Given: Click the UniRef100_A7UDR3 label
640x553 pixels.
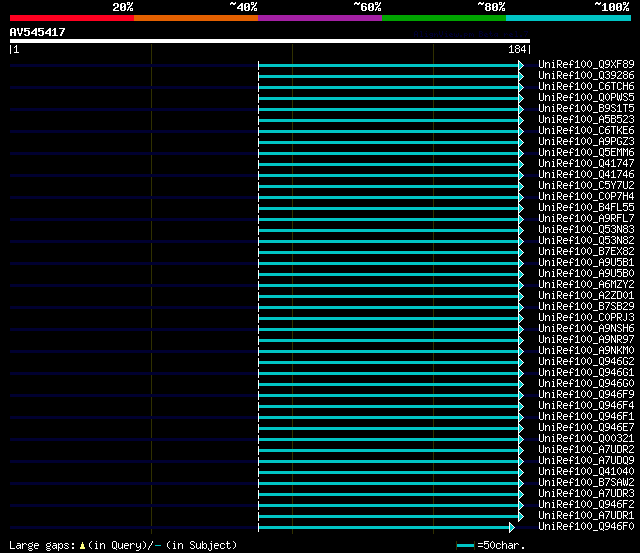Looking at the screenshot, I should (586, 494).
